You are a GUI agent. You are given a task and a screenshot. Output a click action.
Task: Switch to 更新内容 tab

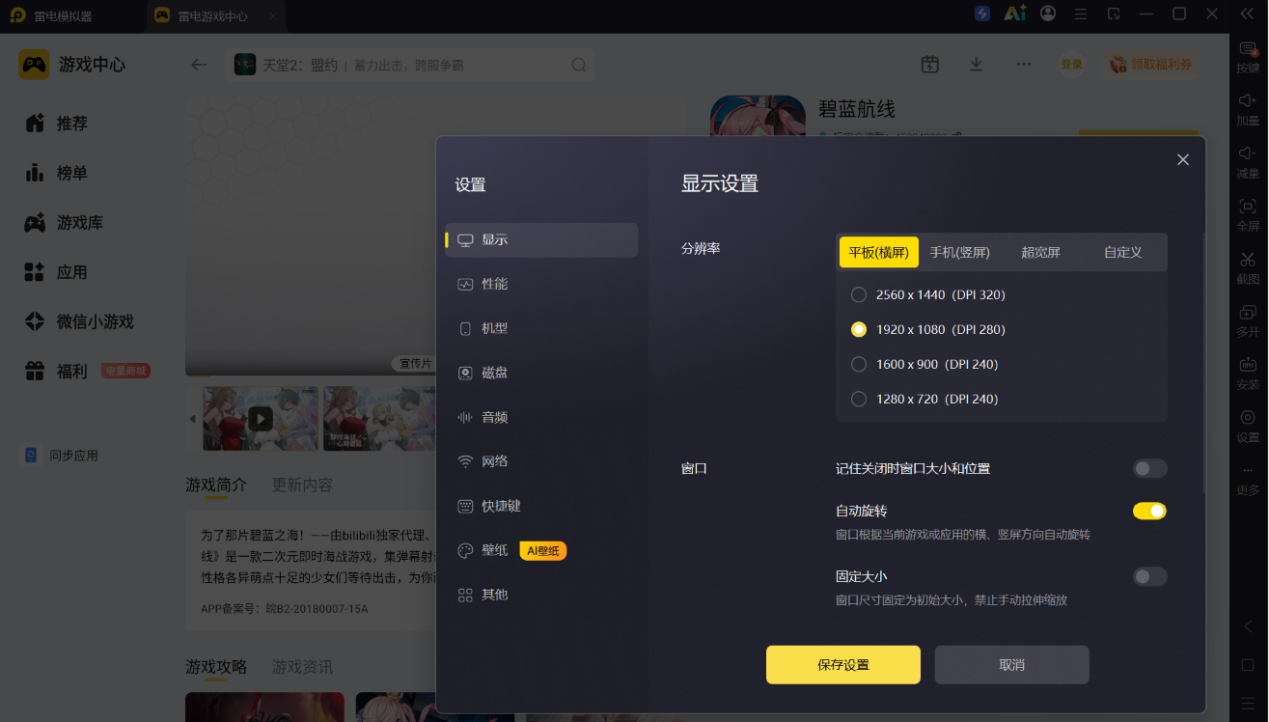click(x=302, y=485)
